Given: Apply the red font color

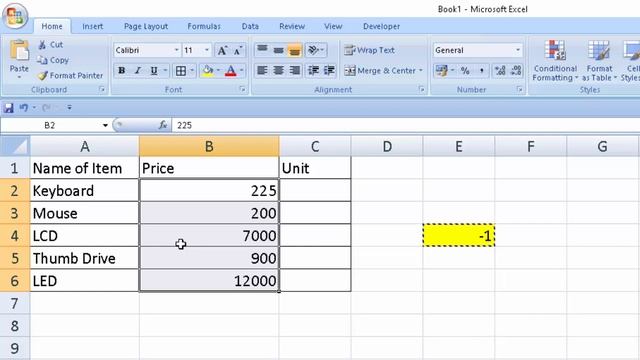Looking at the screenshot, I should point(231,71).
